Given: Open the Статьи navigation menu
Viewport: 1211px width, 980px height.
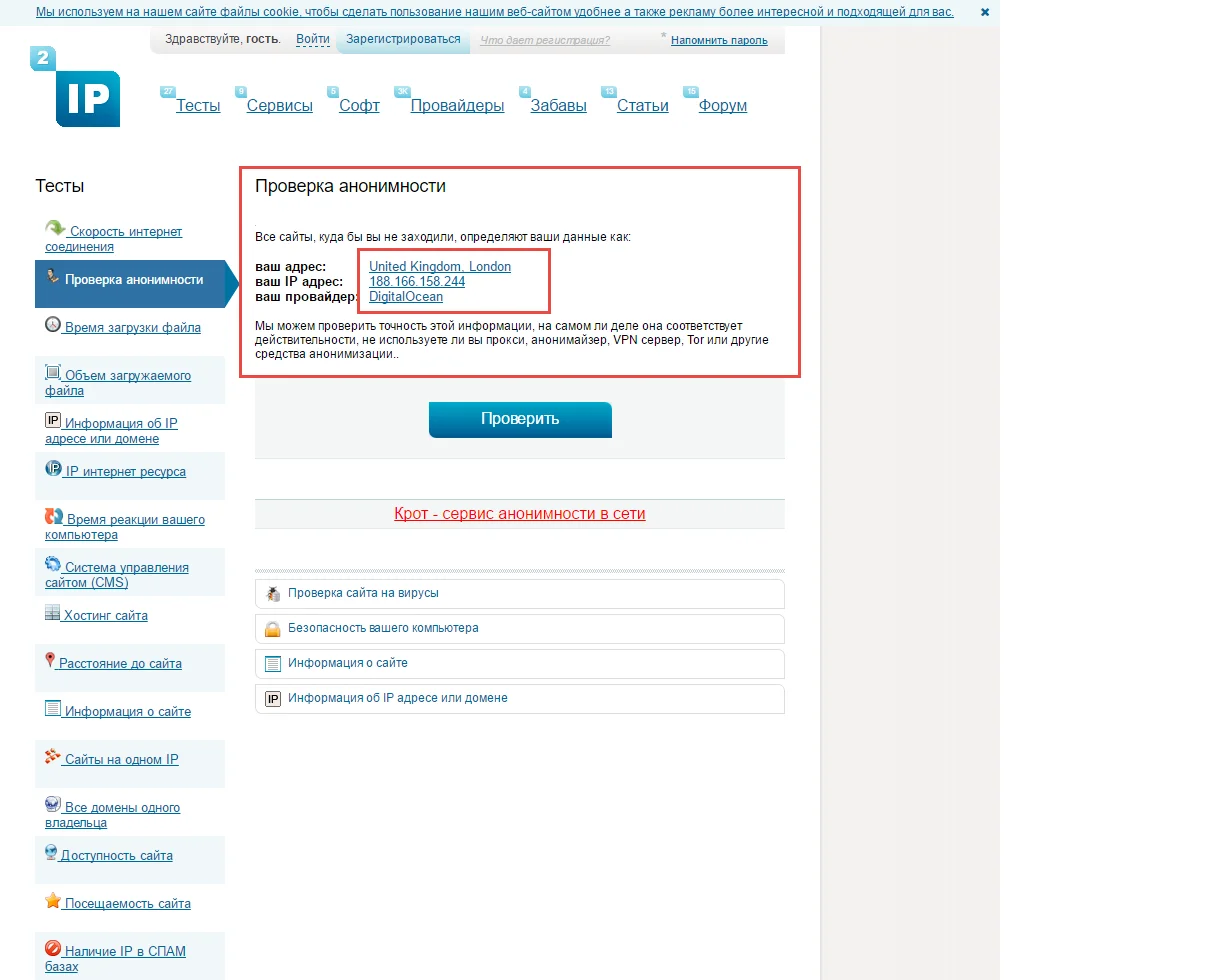Looking at the screenshot, I should pyautogui.click(x=643, y=106).
